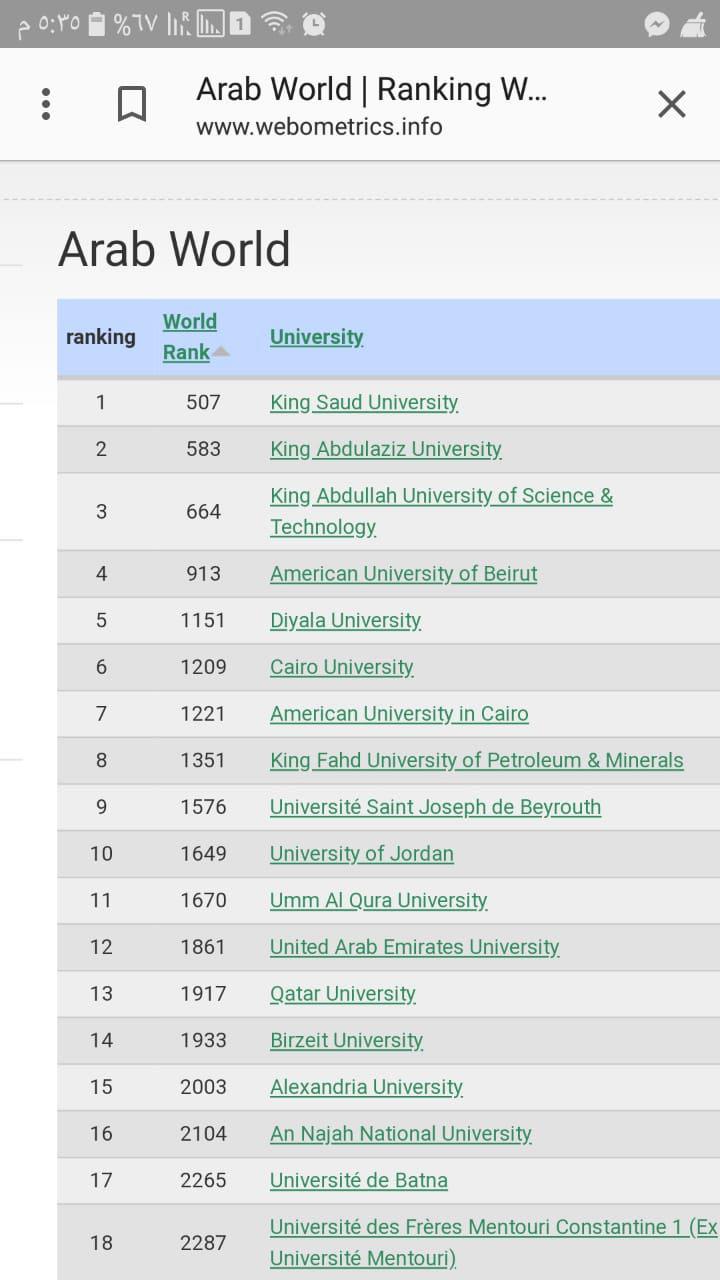Select world rank value 664
720x1280 pixels.
click(x=203, y=511)
